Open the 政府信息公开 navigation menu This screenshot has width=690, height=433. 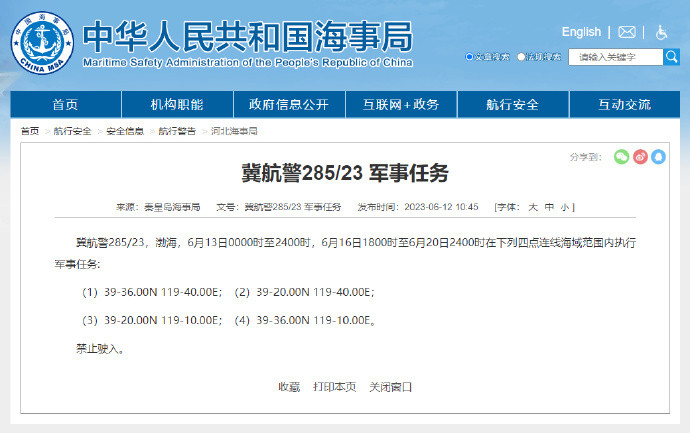[x=289, y=104]
